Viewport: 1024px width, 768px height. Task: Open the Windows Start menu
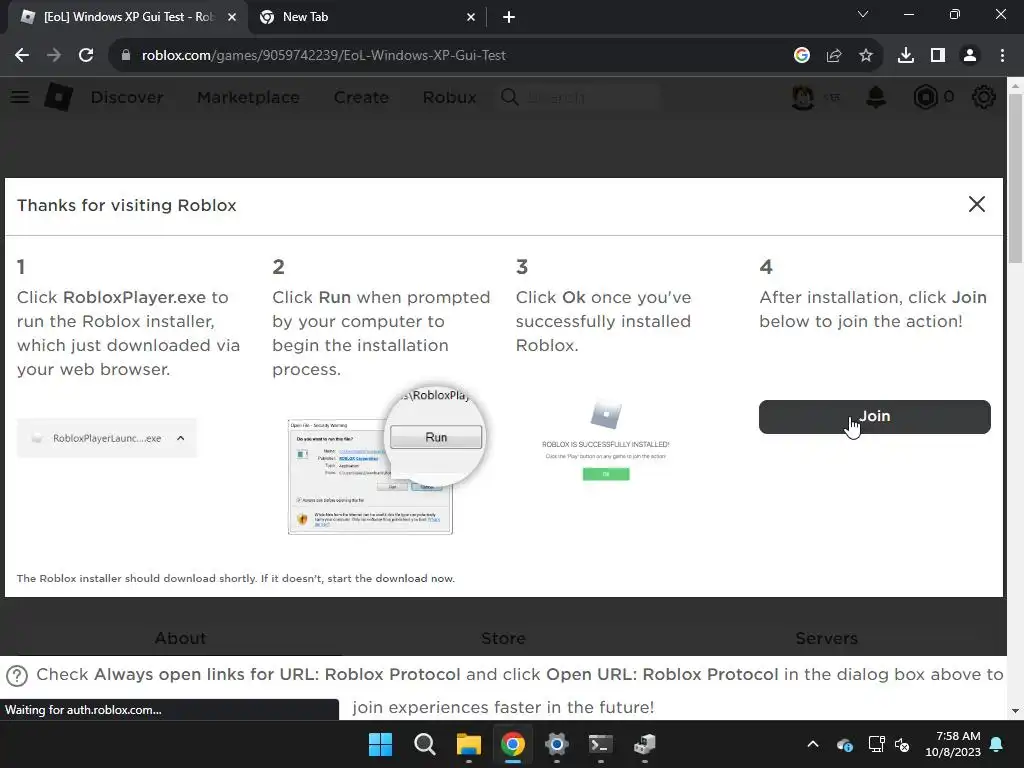380,744
